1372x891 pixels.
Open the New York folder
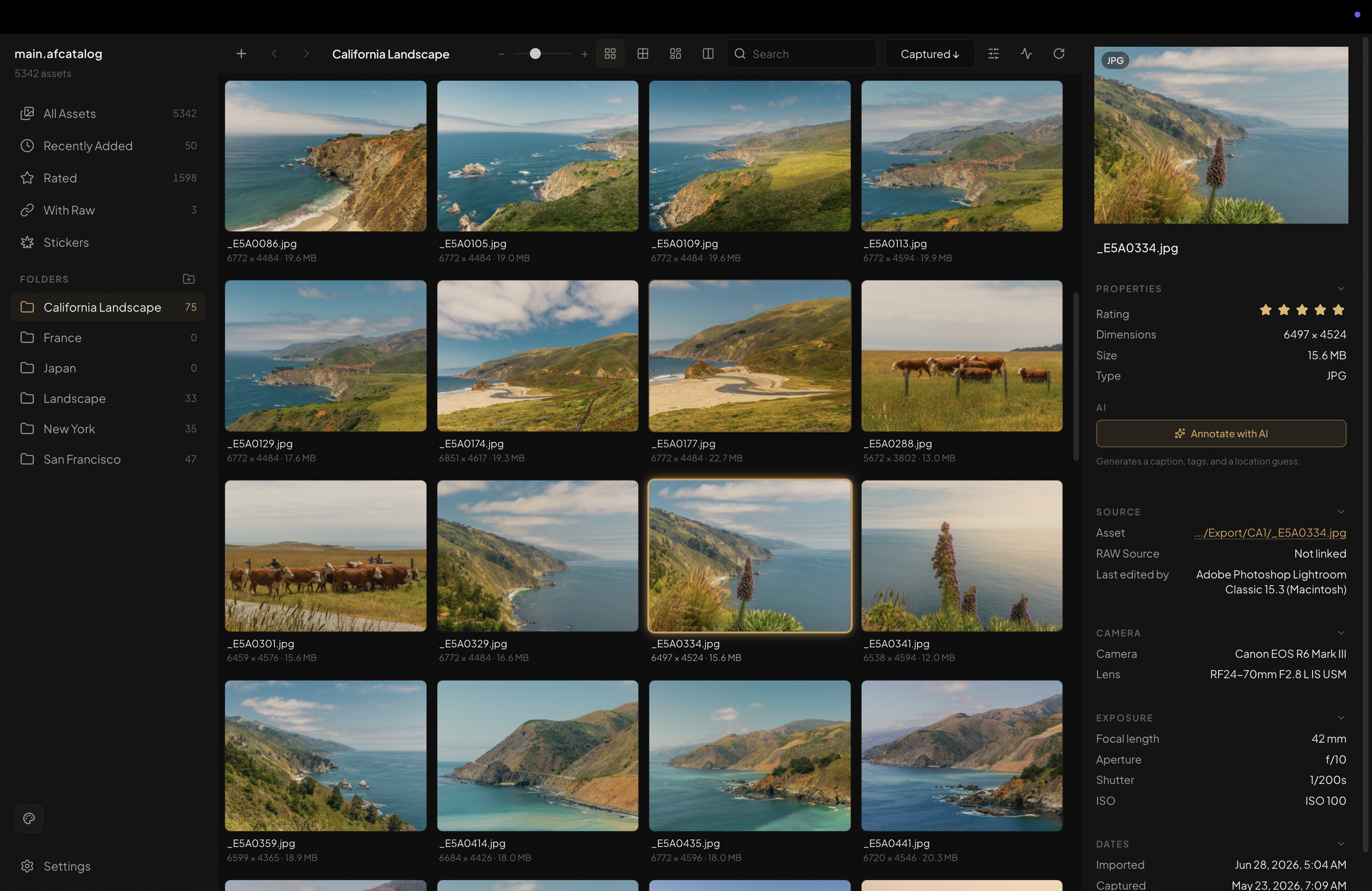tap(108, 429)
